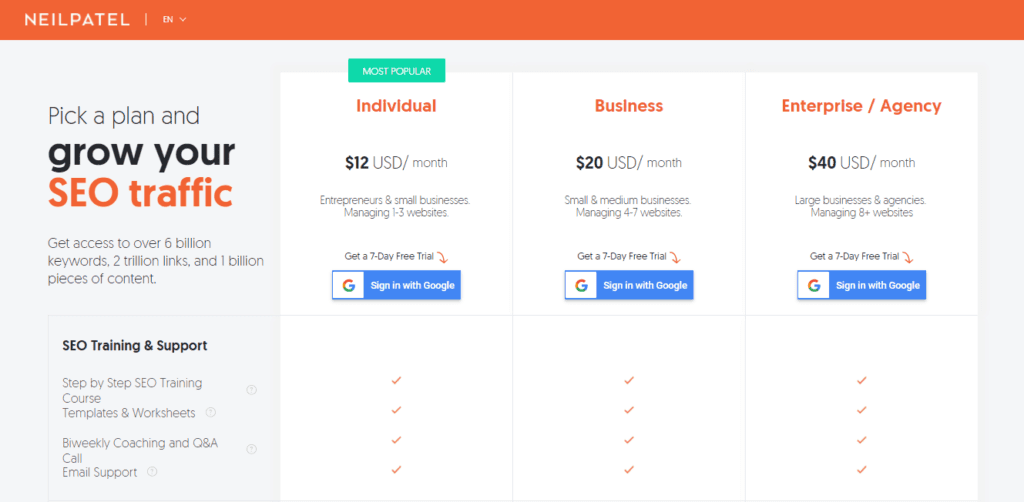Click Email Support checkmark in Enterprise column
1024x502 pixels.
click(861, 469)
